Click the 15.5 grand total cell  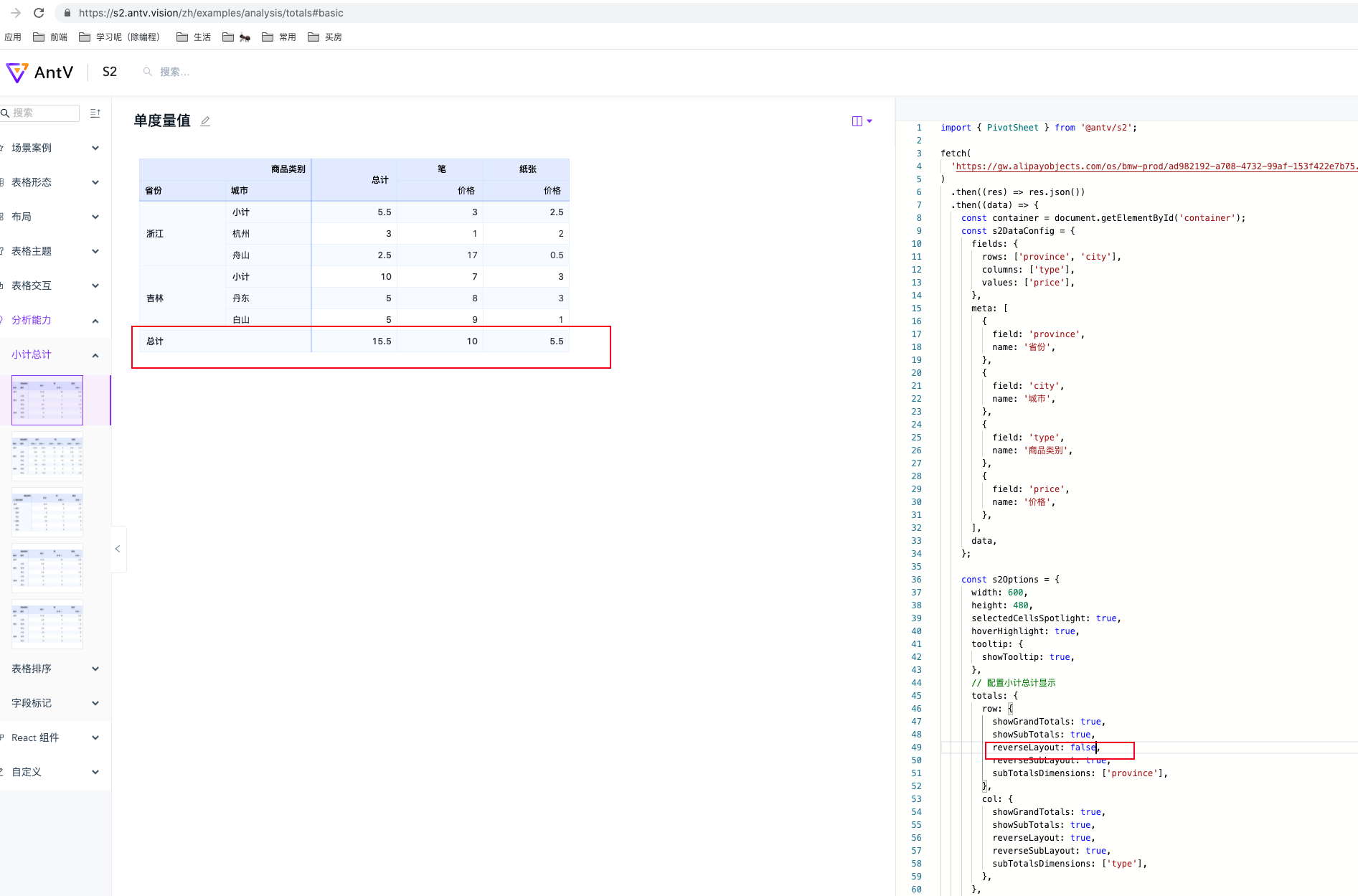354,341
